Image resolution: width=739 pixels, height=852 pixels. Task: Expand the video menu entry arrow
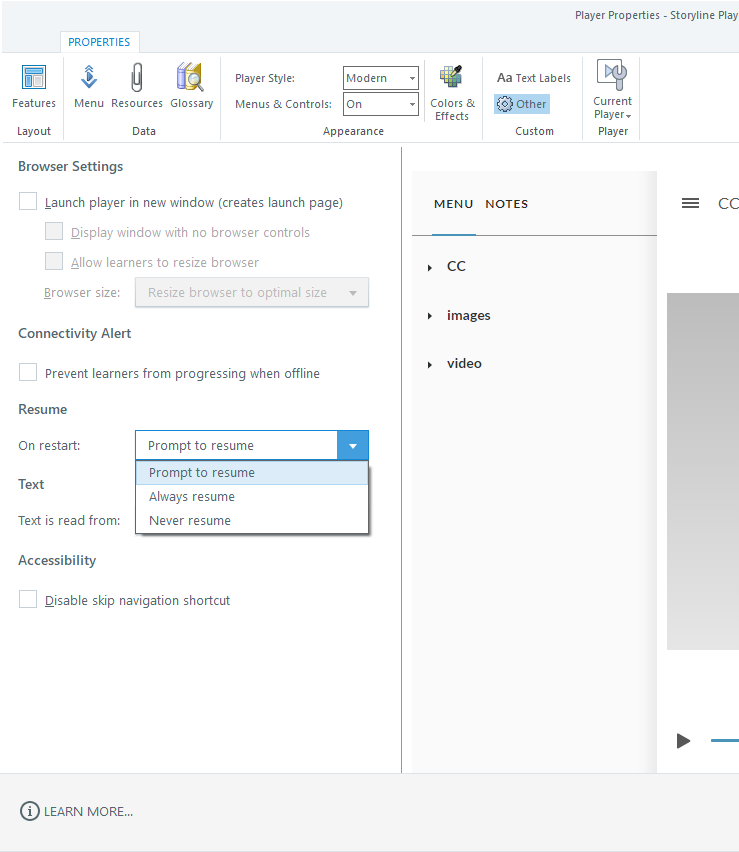[x=430, y=365]
